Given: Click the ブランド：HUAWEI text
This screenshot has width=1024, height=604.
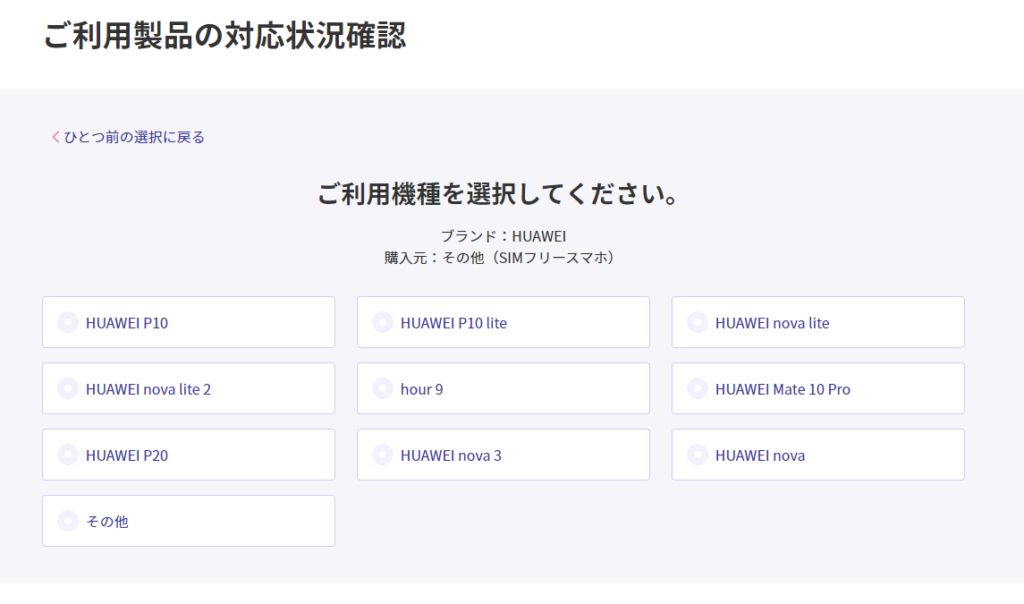Looking at the screenshot, I should tap(503, 236).
